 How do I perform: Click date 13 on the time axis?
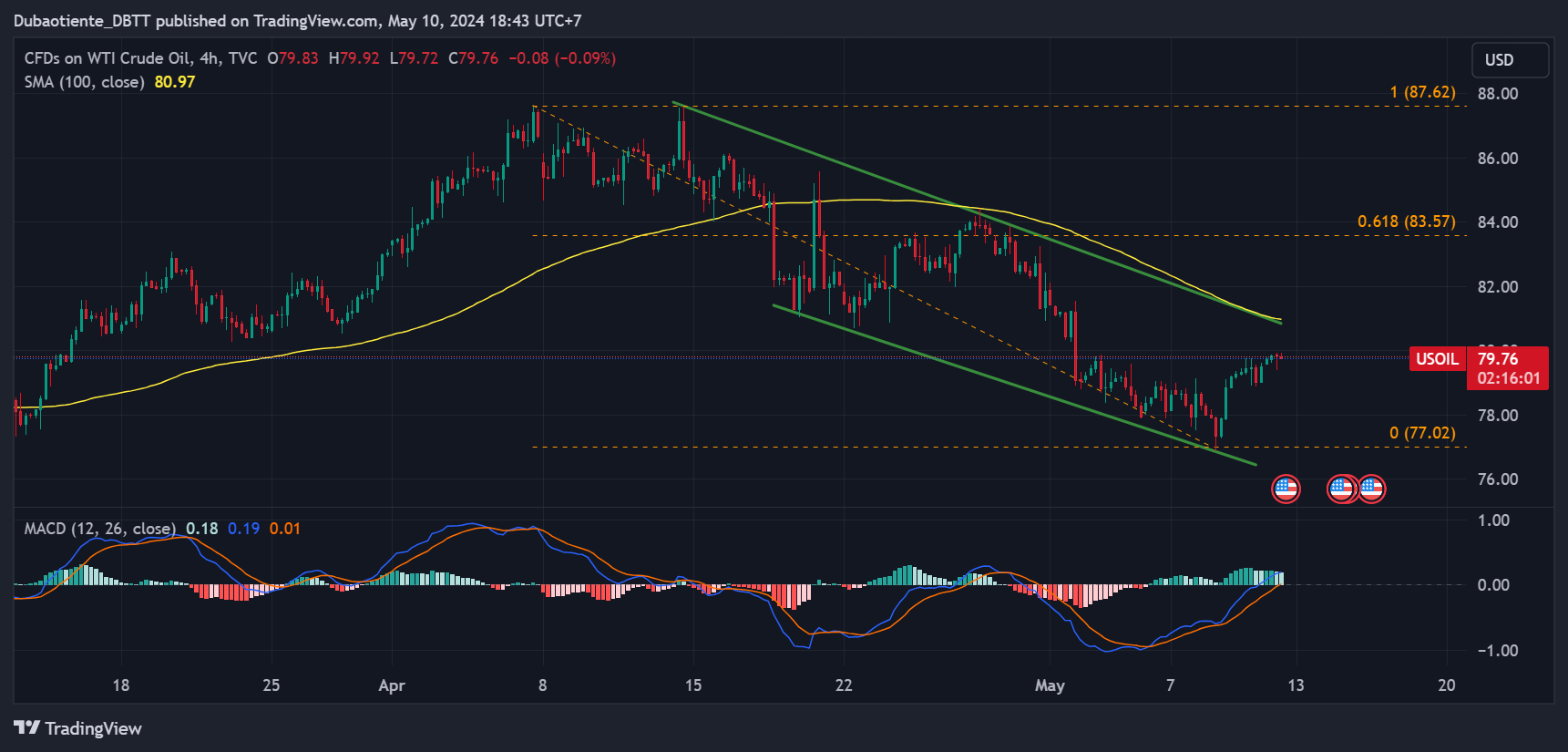click(1296, 685)
